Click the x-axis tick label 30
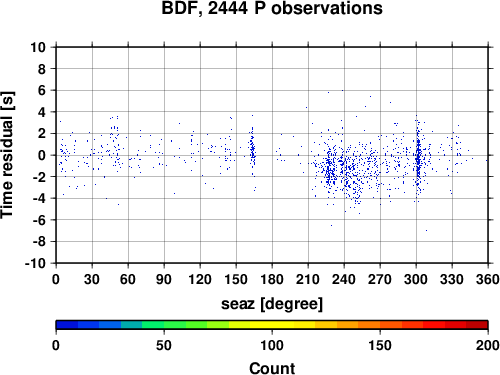 92,279
